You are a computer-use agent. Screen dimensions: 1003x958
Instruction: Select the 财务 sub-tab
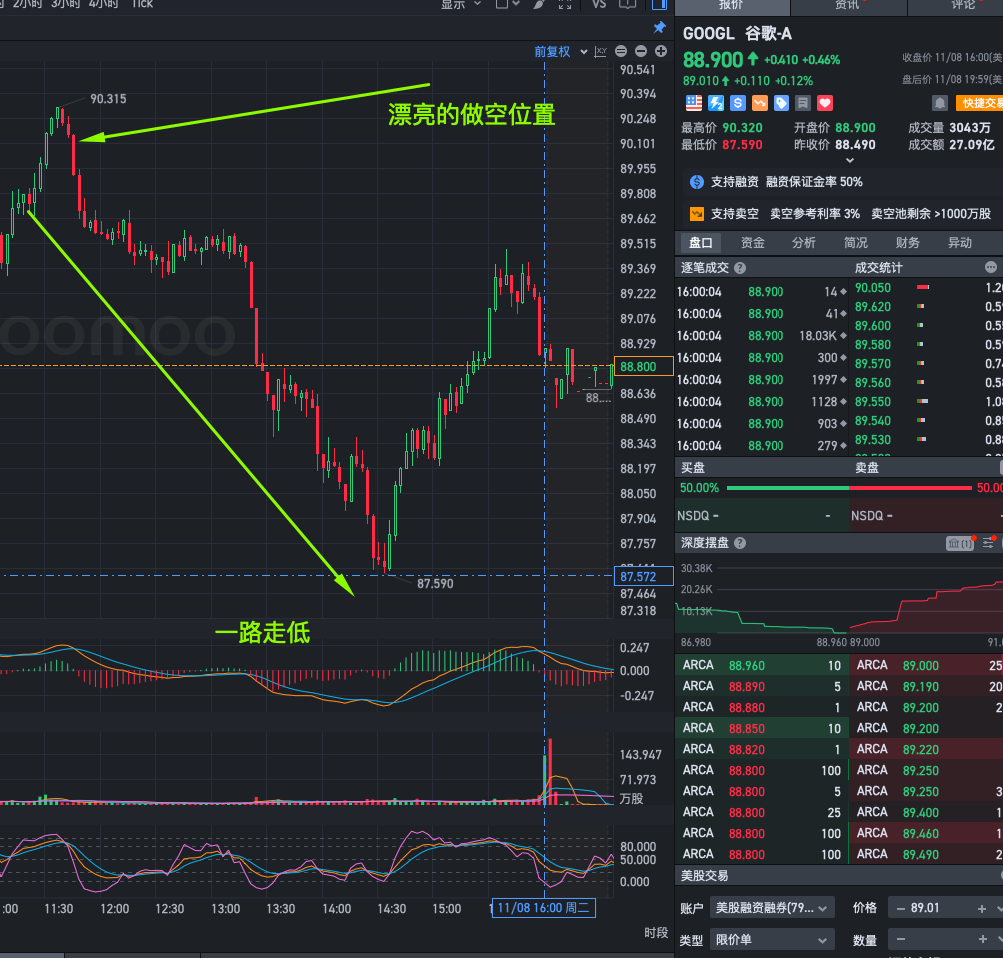[x=908, y=243]
